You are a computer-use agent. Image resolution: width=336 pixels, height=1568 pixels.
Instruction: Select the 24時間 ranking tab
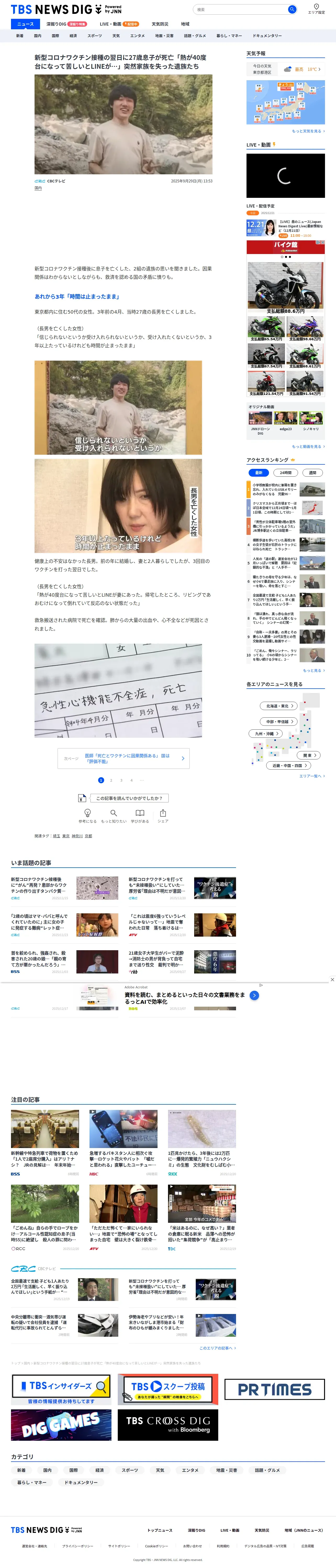tap(285, 472)
